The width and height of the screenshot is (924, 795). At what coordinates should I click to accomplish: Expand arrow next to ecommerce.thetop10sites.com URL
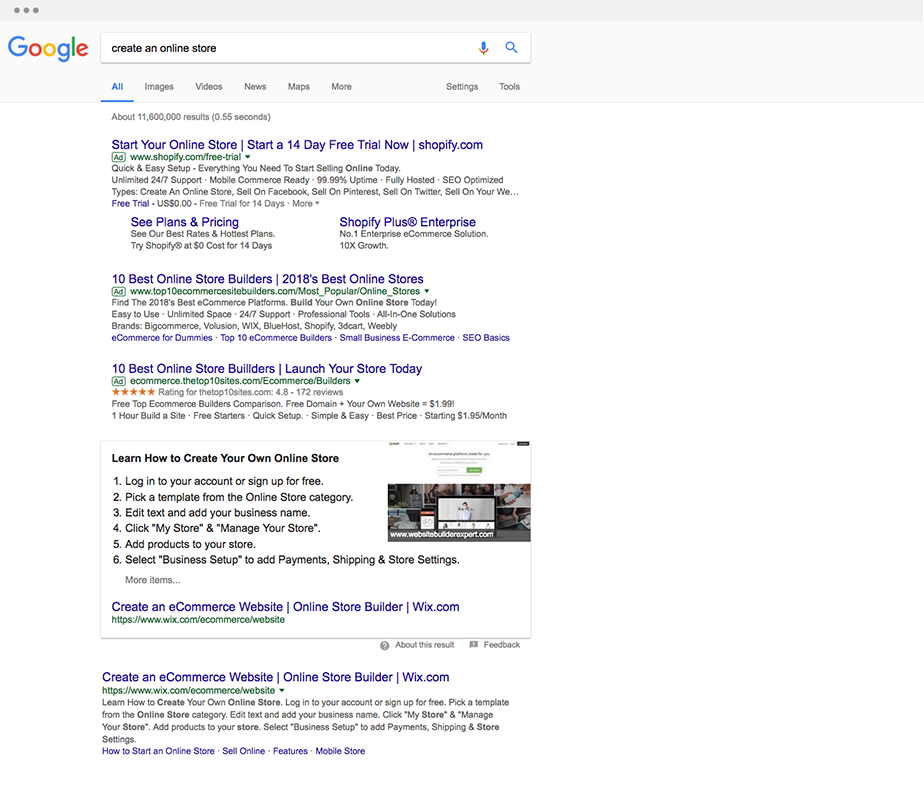coord(357,381)
